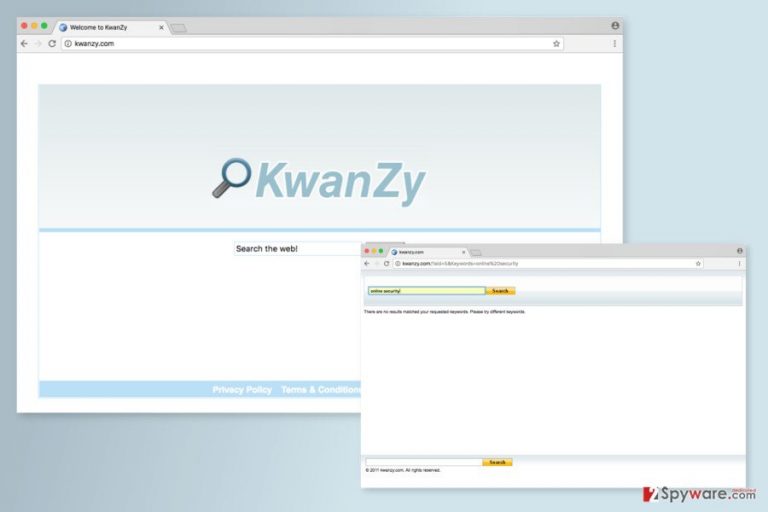This screenshot has height=512, width=768.
Task: Click forward arrow in the large KwanZy window
Action: pyautogui.click(x=38, y=44)
